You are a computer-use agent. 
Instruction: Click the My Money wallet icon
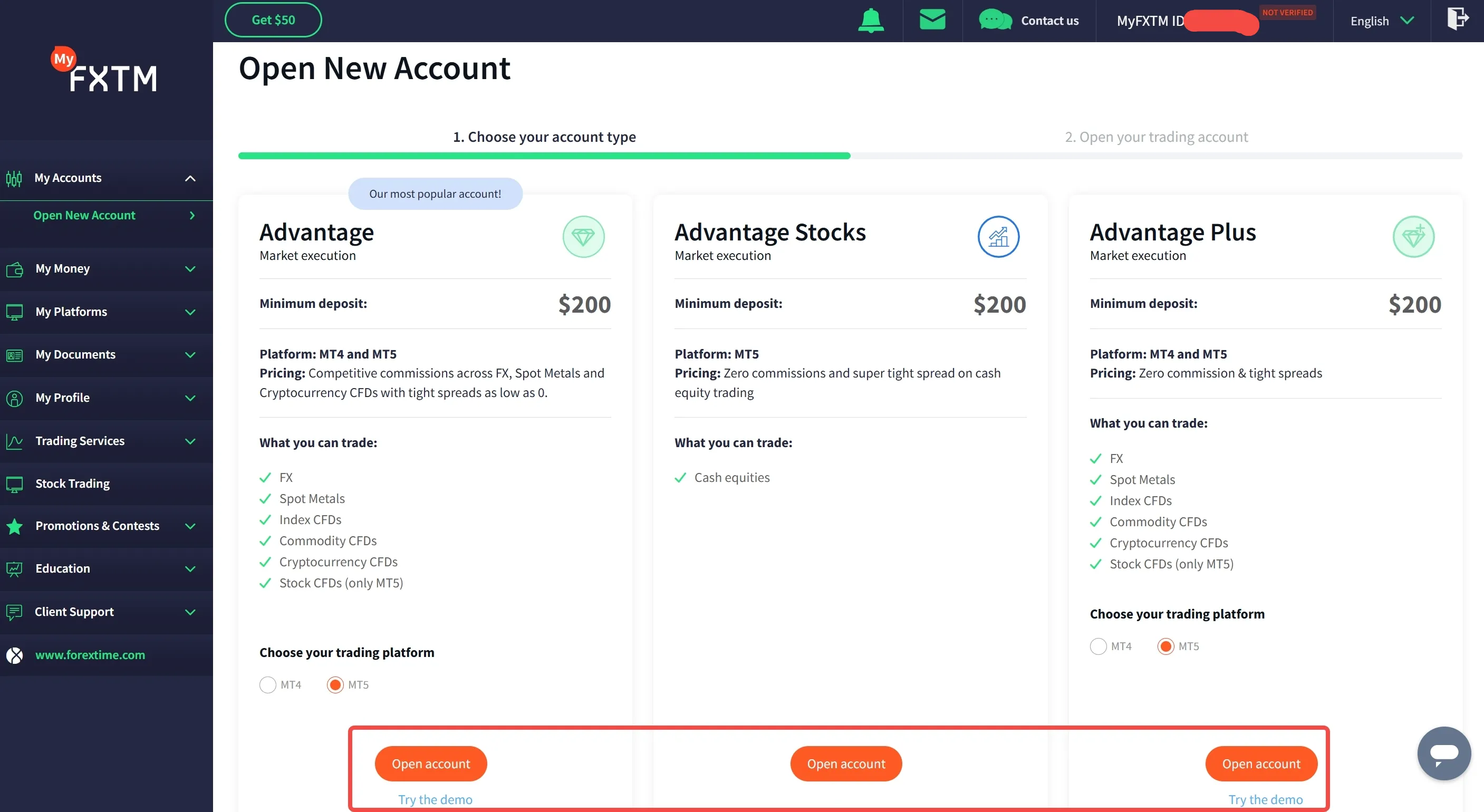click(14, 269)
